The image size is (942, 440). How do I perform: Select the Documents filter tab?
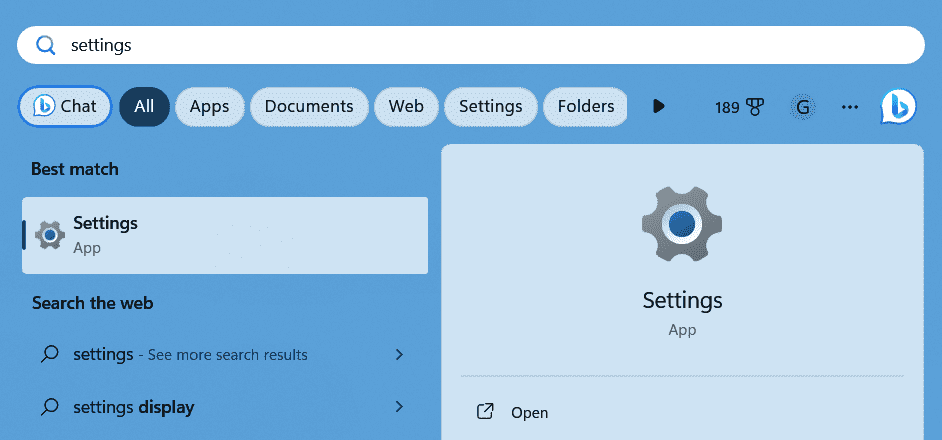pos(309,106)
